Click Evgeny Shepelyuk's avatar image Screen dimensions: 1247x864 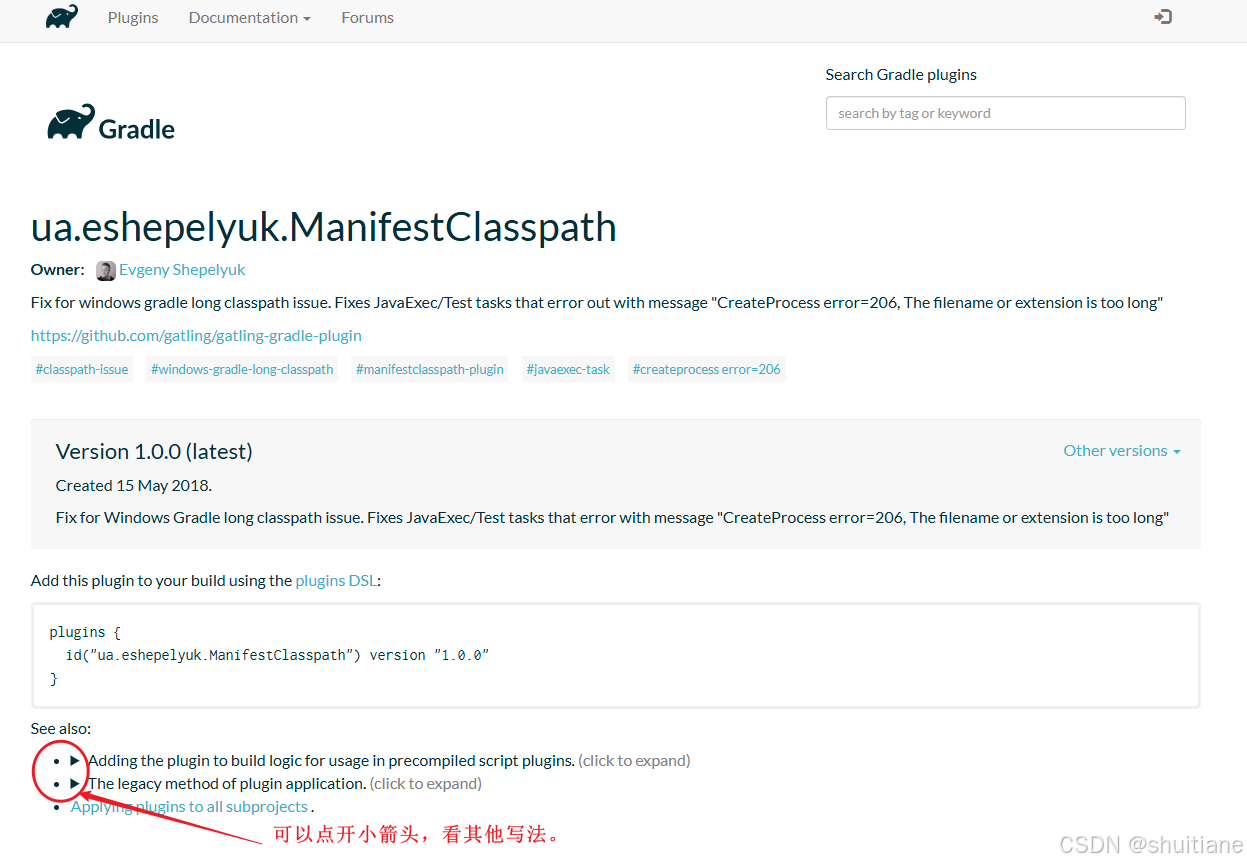click(106, 271)
